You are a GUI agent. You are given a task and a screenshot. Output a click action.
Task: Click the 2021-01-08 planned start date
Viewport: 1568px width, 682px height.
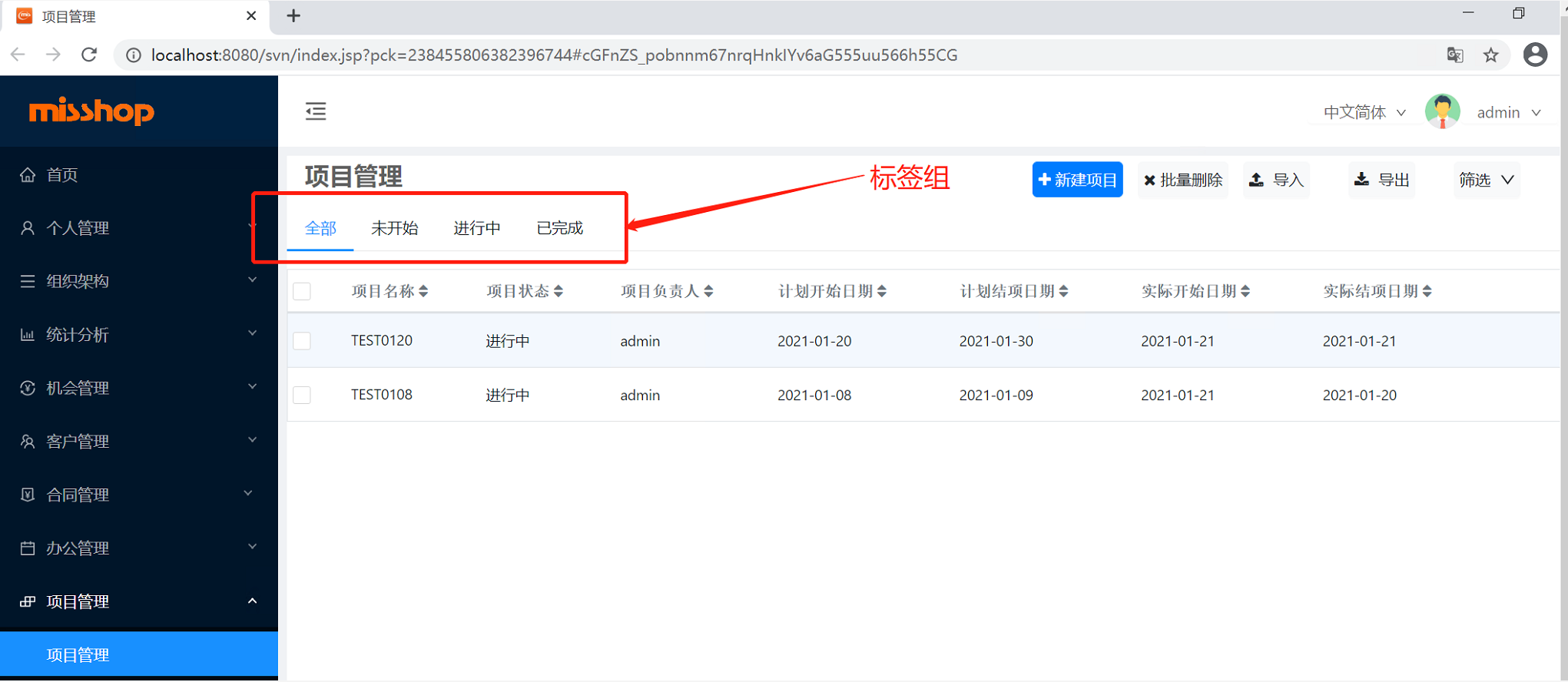click(814, 395)
